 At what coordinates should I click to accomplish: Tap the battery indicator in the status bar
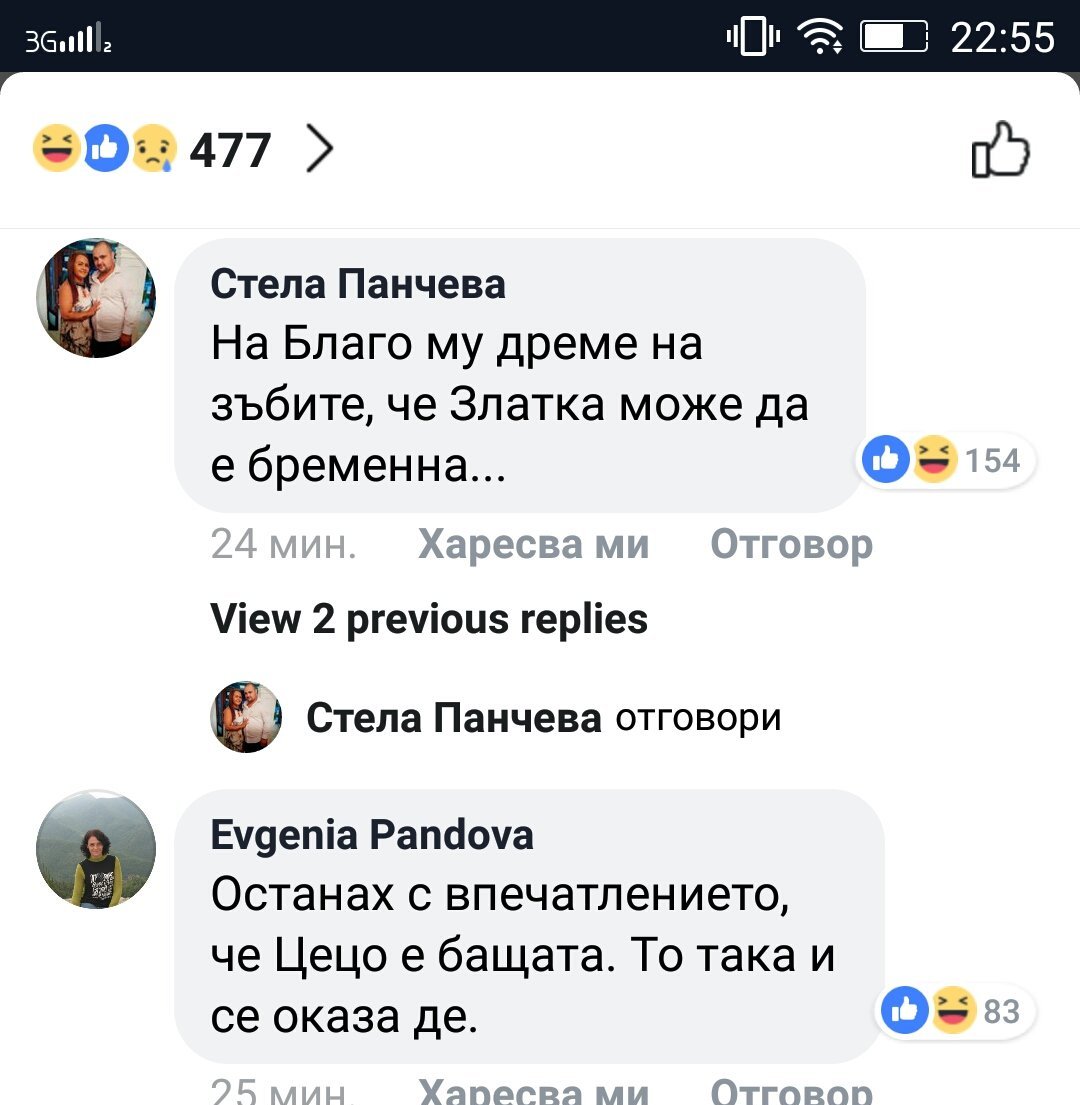coord(894,38)
